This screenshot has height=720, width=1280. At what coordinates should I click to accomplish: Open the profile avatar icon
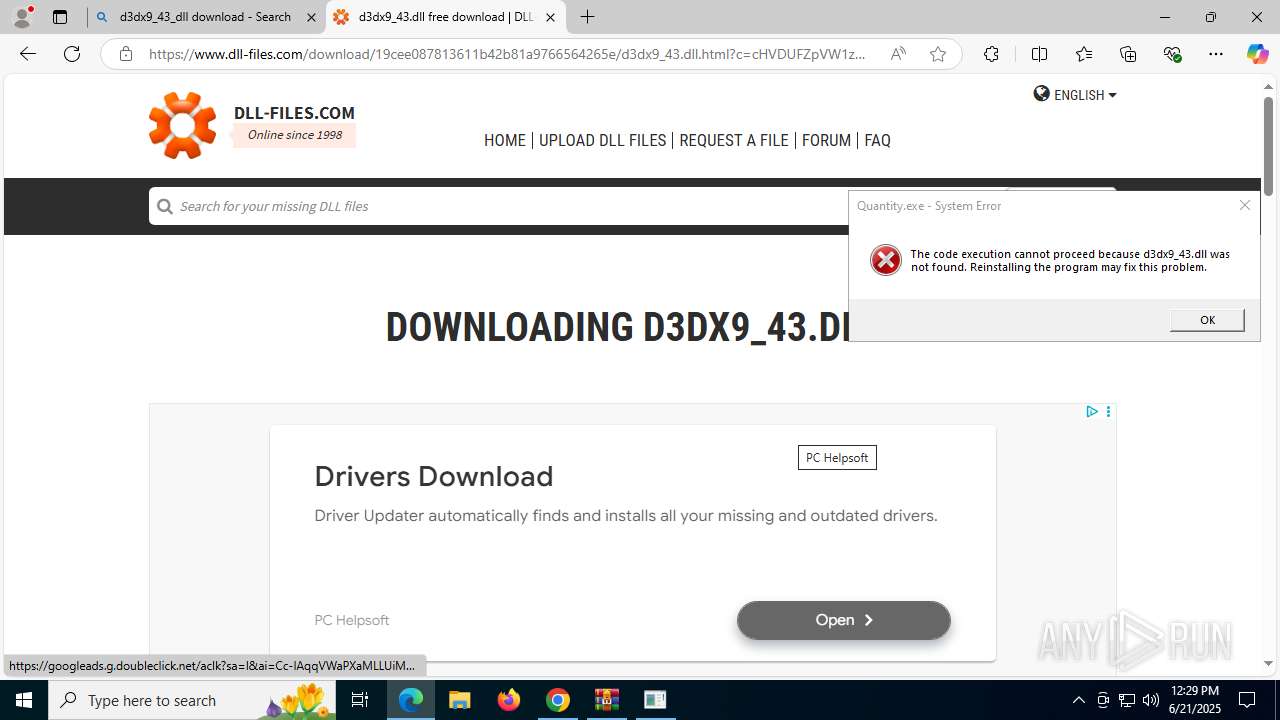click(x=22, y=17)
